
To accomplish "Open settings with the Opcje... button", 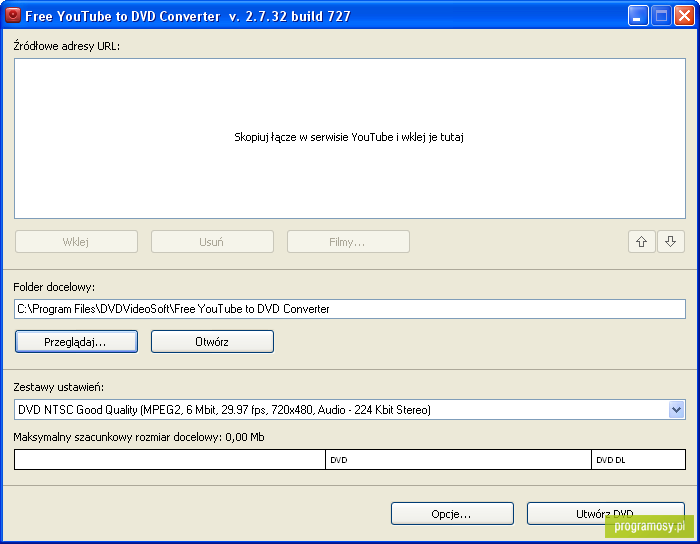I will point(452,514).
